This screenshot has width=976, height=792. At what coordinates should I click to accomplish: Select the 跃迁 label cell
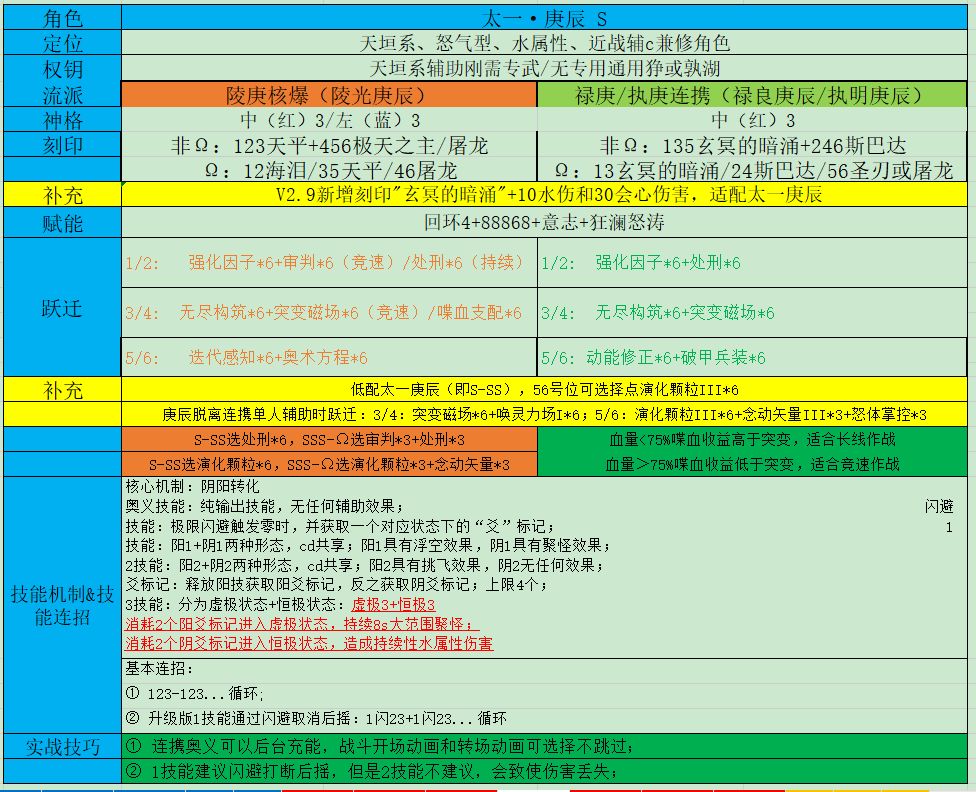62,308
